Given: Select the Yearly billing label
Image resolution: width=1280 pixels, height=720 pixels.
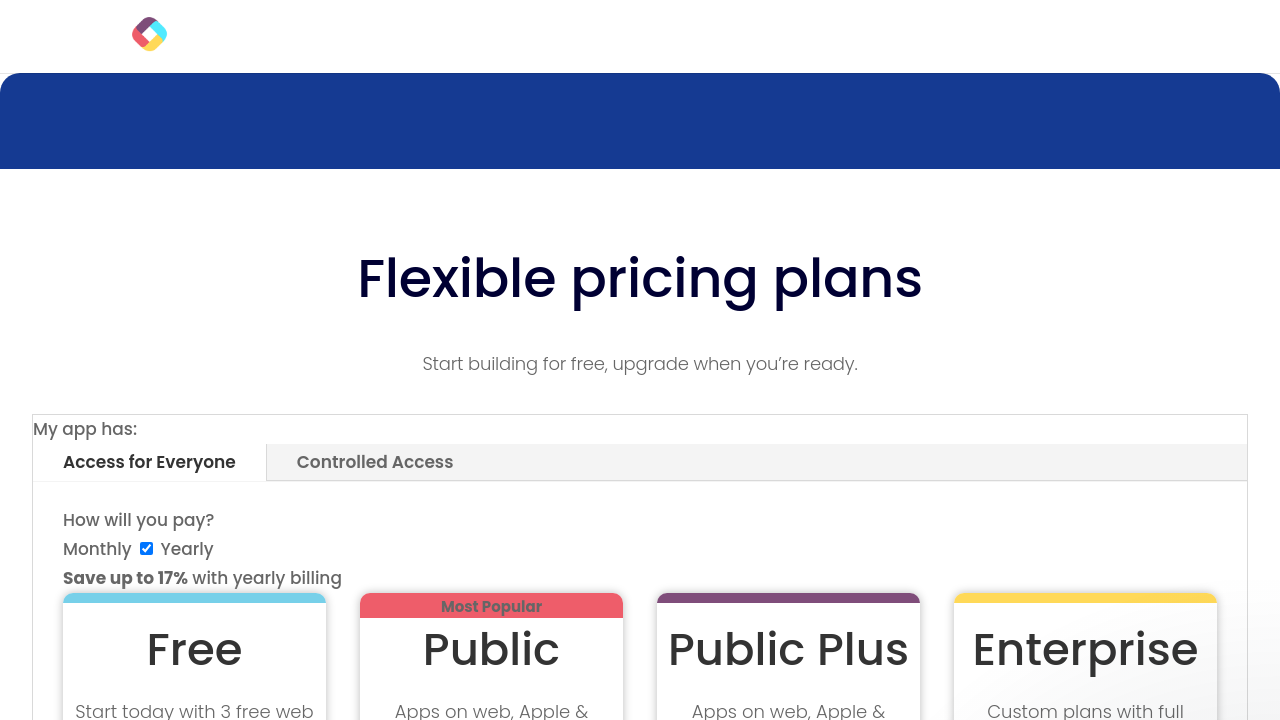Looking at the screenshot, I should (x=187, y=549).
